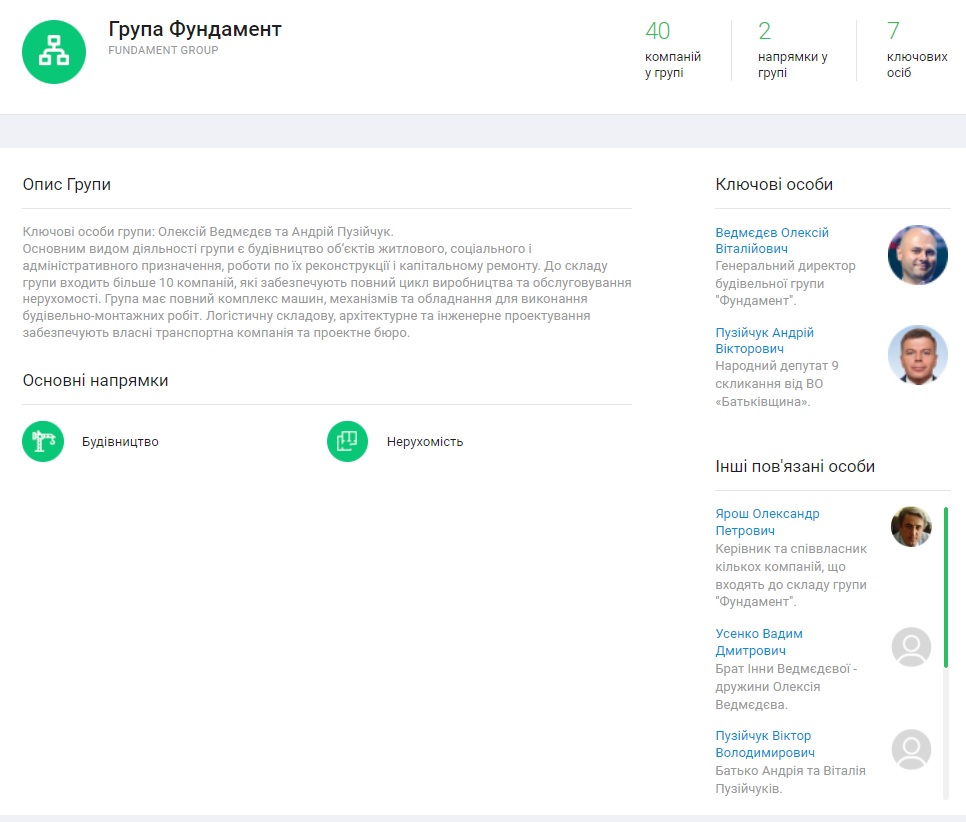Screen dimensions: 966x822
Task: Click Усенко Вадим placeholder avatar icon
Action: (x=911, y=647)
